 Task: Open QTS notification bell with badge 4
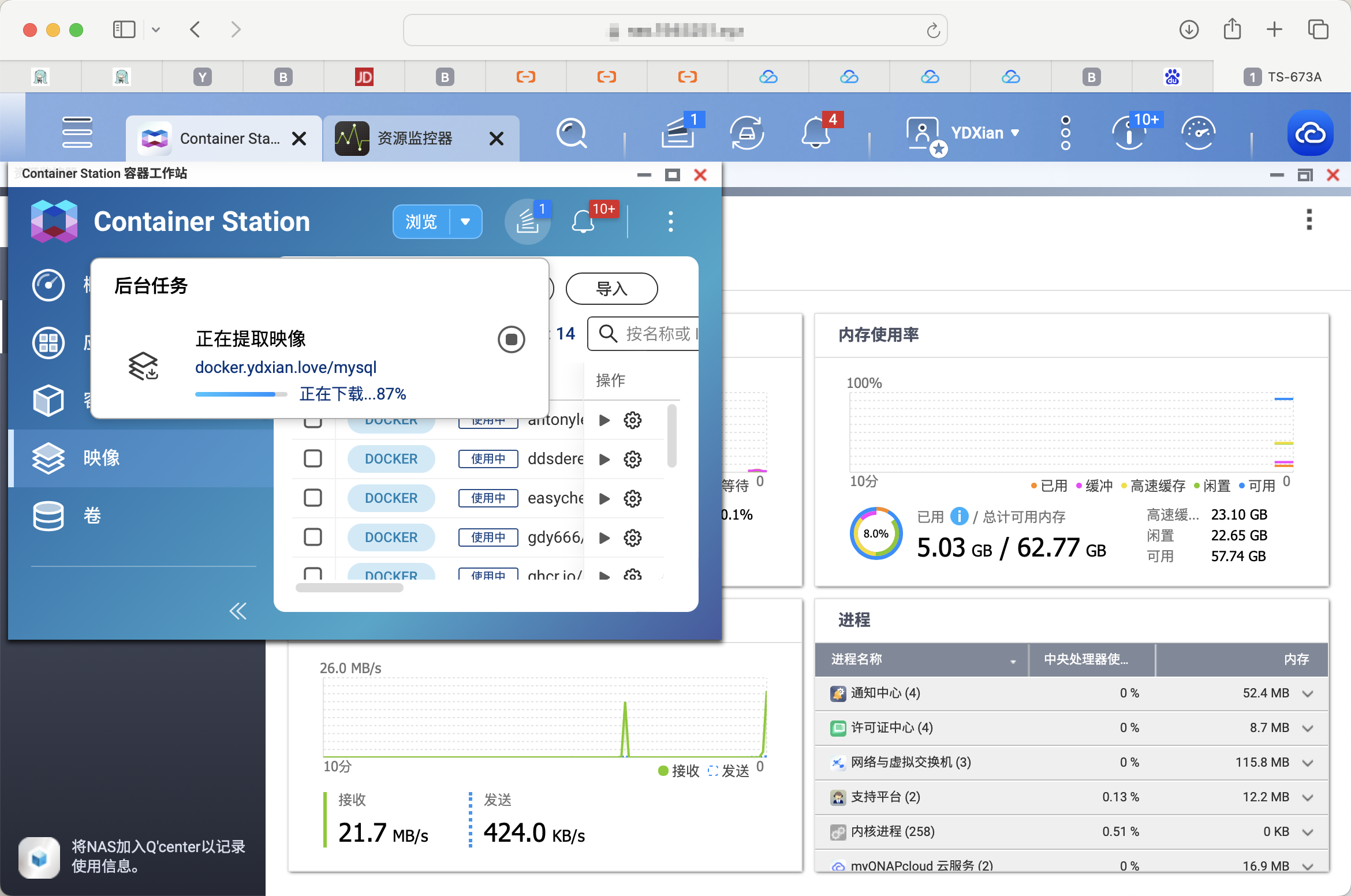(x=816, y=132)
